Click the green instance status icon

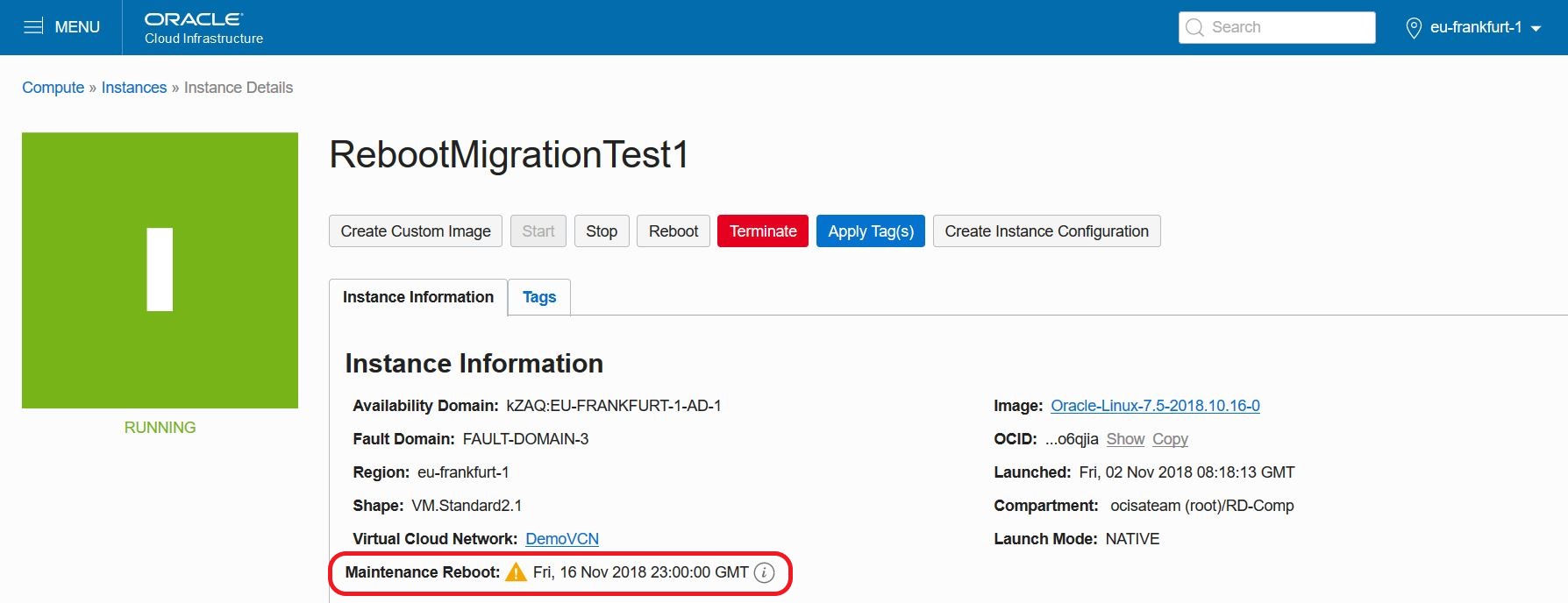[160, 270]
